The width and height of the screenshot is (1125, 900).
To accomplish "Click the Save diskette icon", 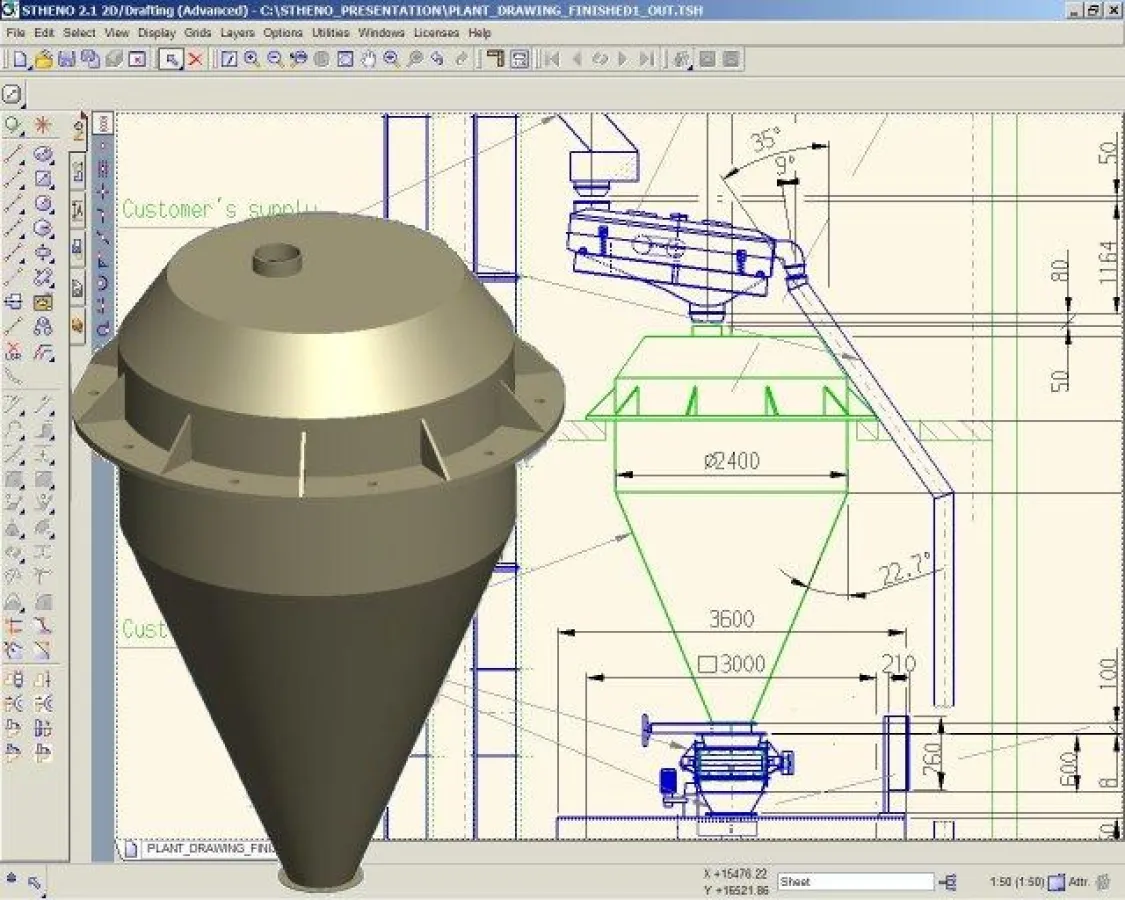I will tap(67, 59).
